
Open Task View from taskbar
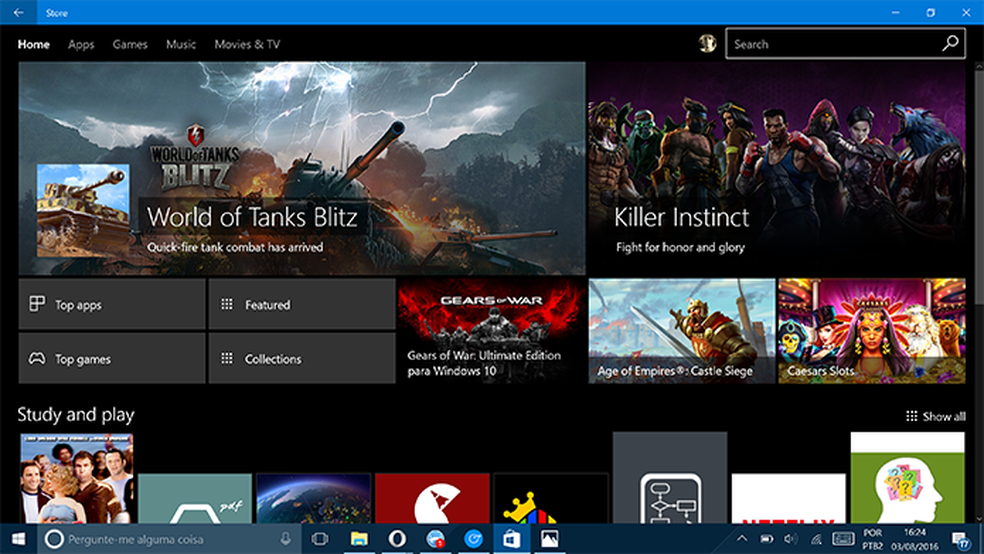pyautogui.click(x=320, y=539)
